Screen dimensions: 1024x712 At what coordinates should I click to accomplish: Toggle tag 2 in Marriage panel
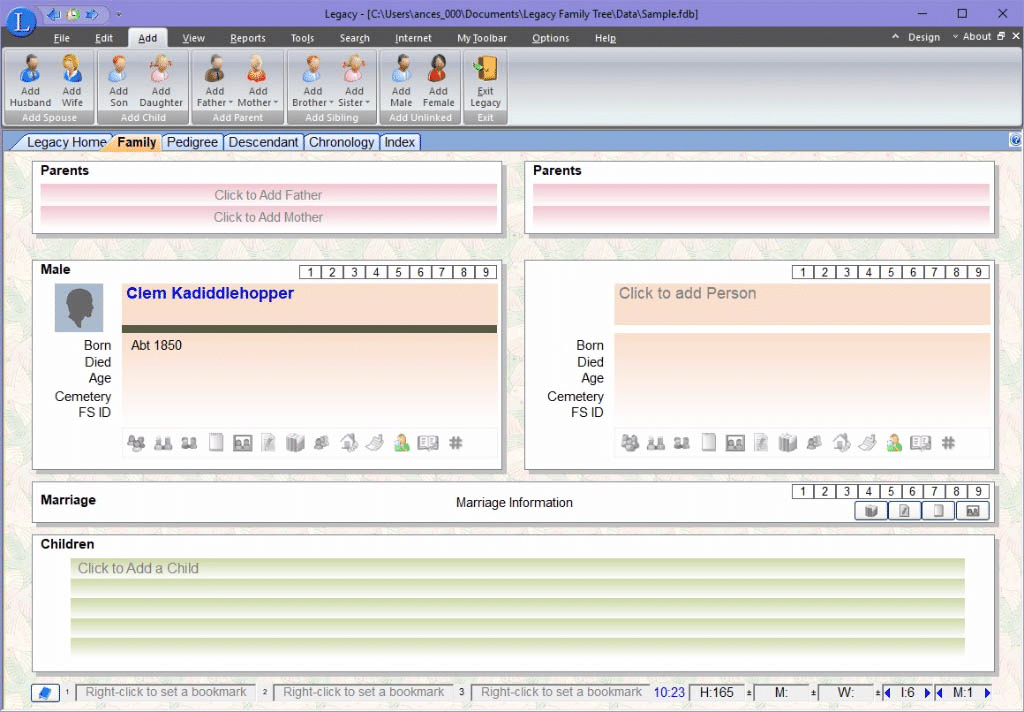click(x=825, y=492)
